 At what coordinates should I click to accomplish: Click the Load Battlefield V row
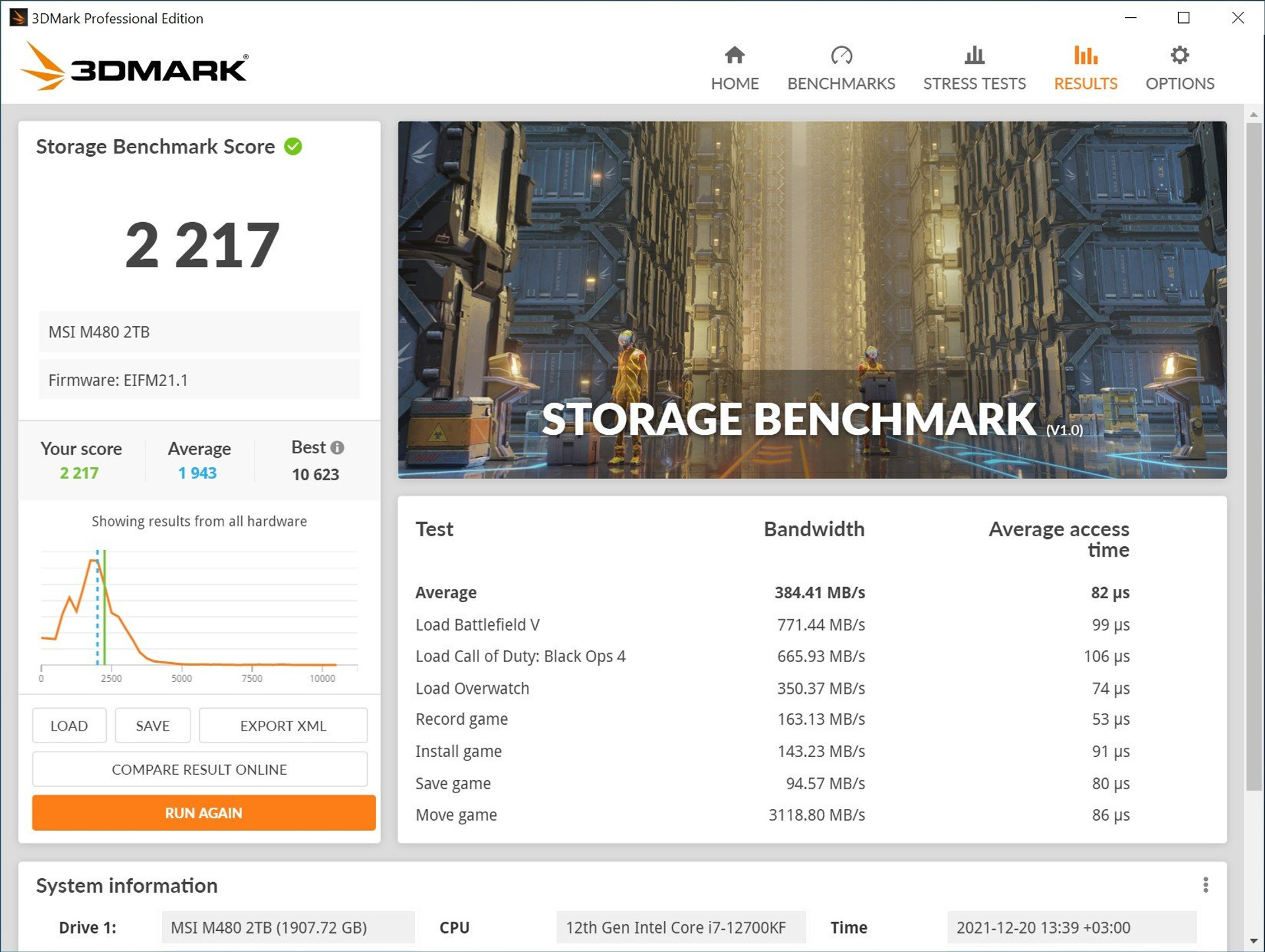coord(772,625)
